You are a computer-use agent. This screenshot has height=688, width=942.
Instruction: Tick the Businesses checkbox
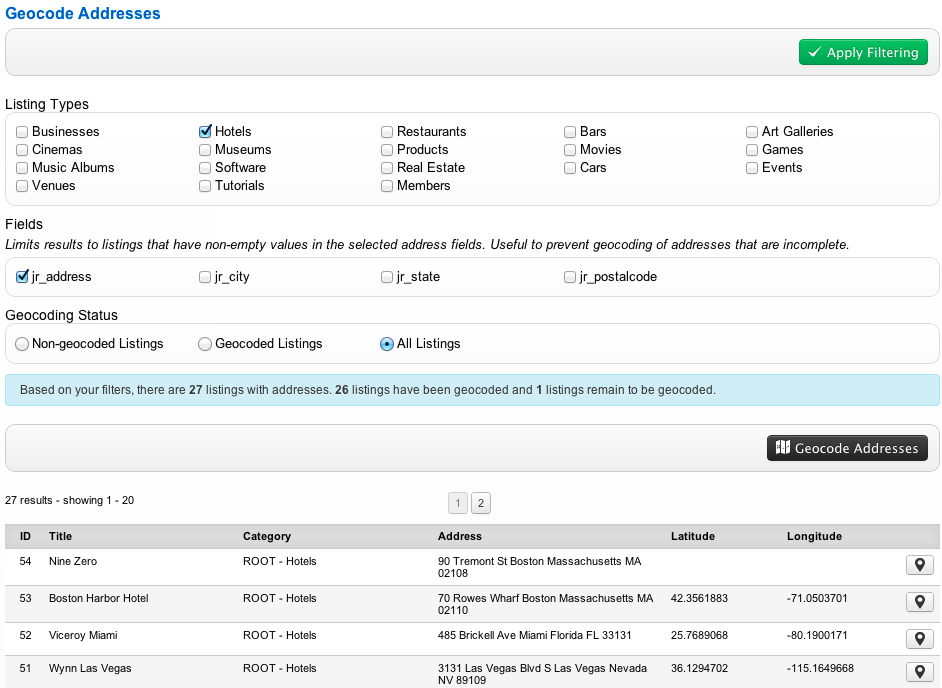coord(22,131)
